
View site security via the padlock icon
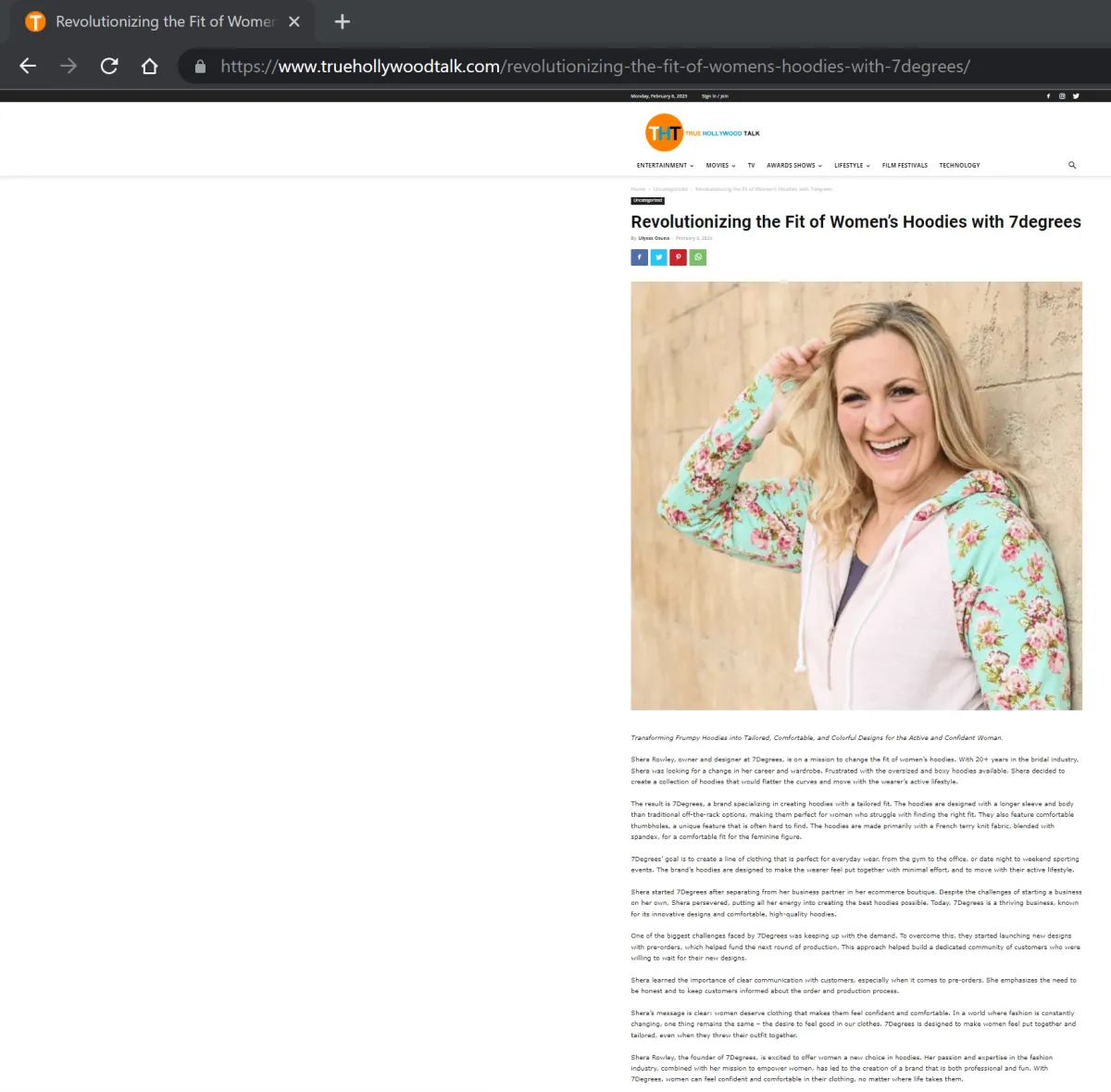[x=200, y=67]
